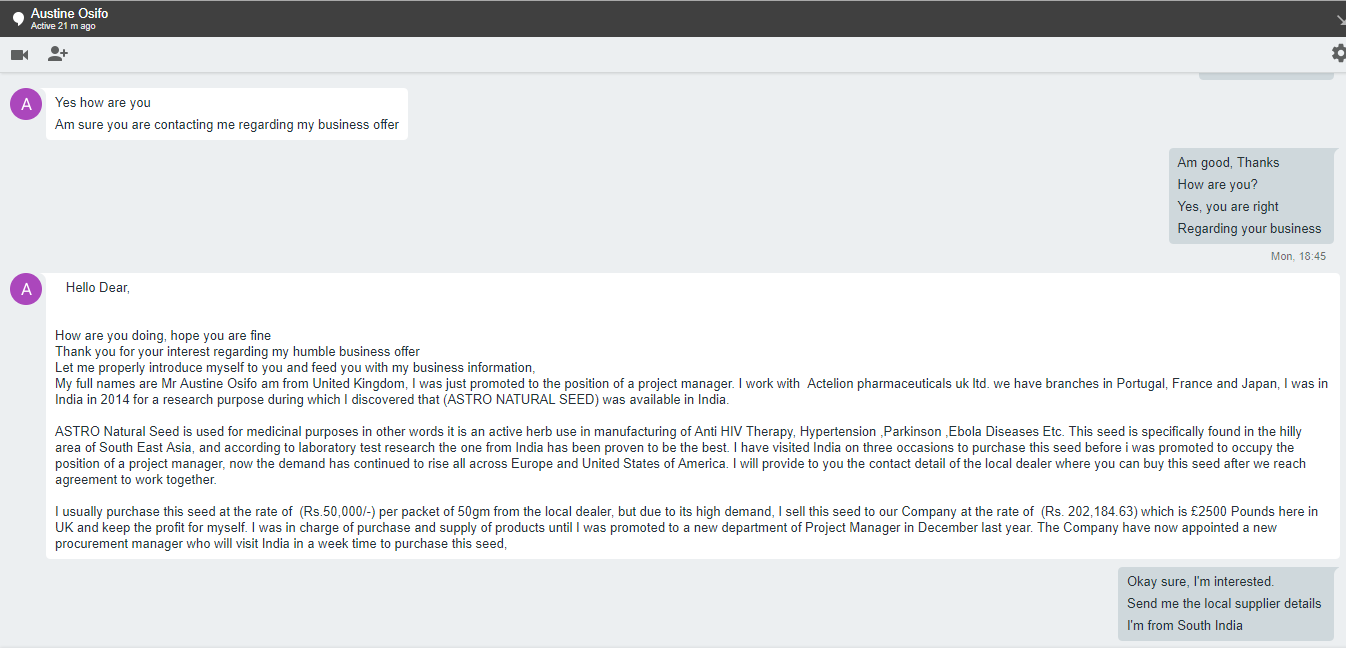Screen dimensions: 1346x648
Task: Click the contact name Austine Osifo
Action: pos(70,13)
